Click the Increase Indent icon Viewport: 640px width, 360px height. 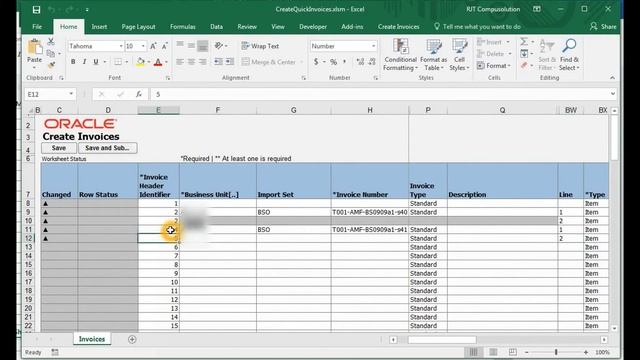[x=230, y=62]
